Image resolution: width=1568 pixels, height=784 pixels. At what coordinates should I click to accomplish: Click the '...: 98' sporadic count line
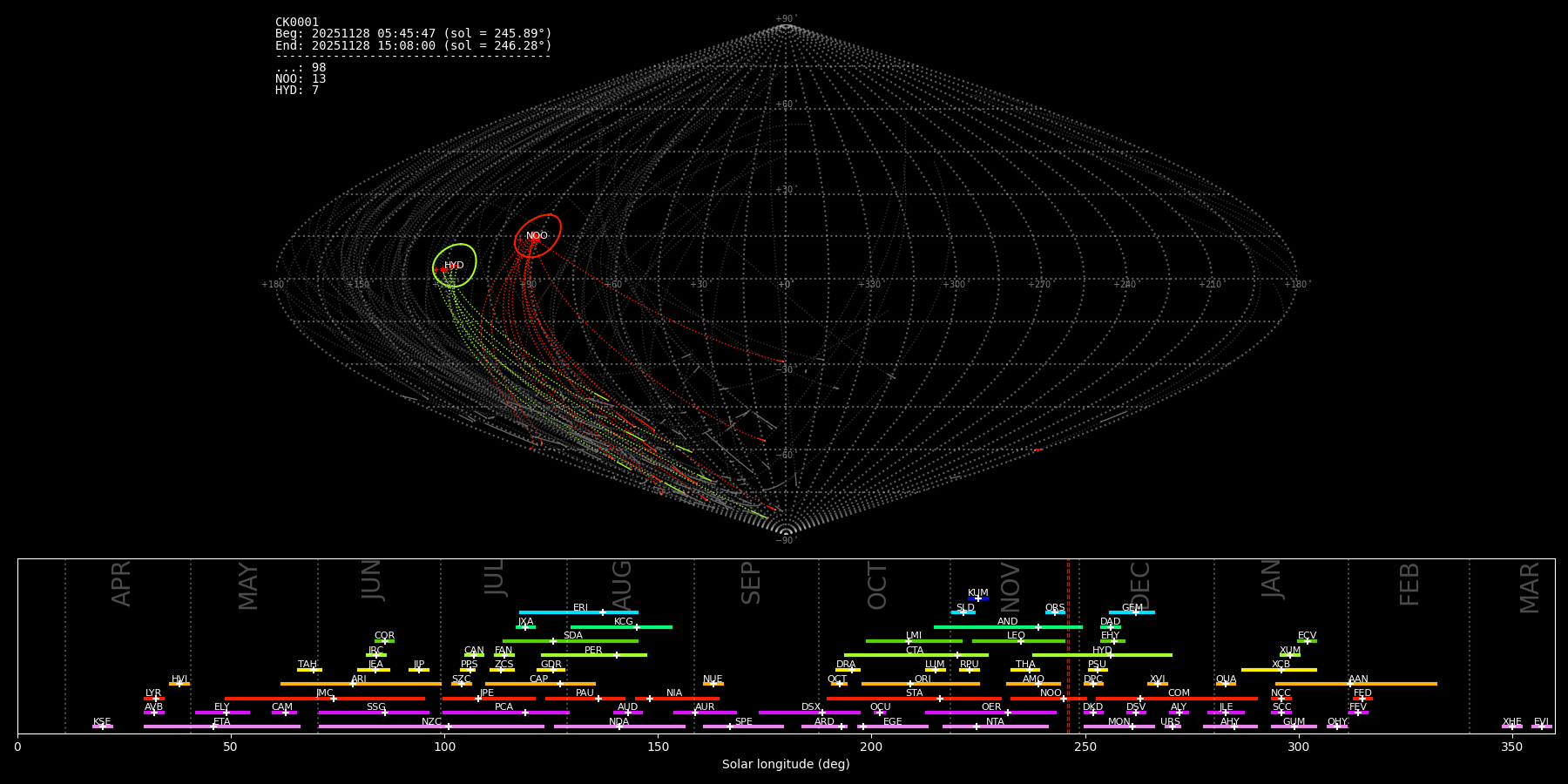pyautogui.click(x=301, y=68)
